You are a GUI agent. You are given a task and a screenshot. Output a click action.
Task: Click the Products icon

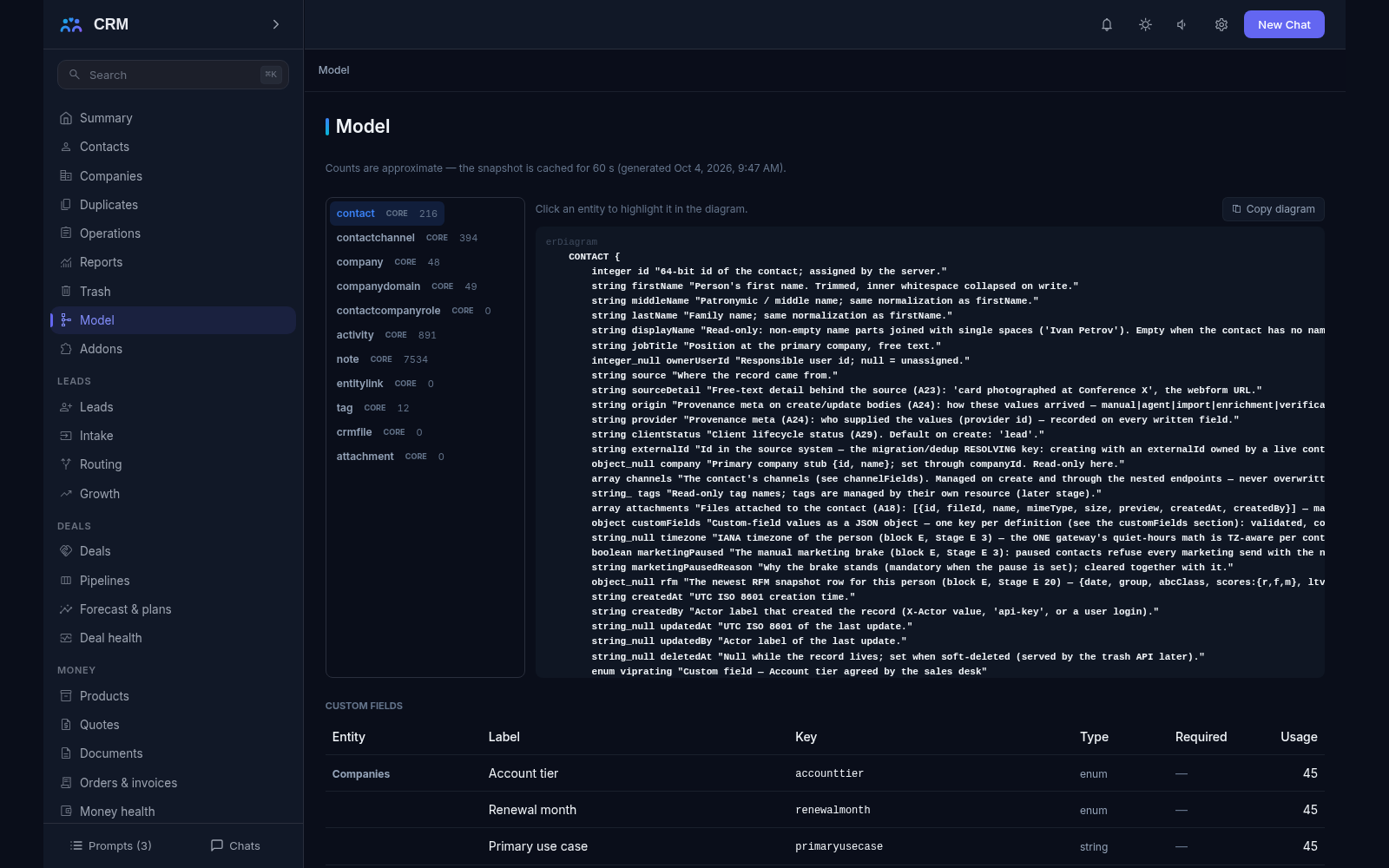coord(66,696)
